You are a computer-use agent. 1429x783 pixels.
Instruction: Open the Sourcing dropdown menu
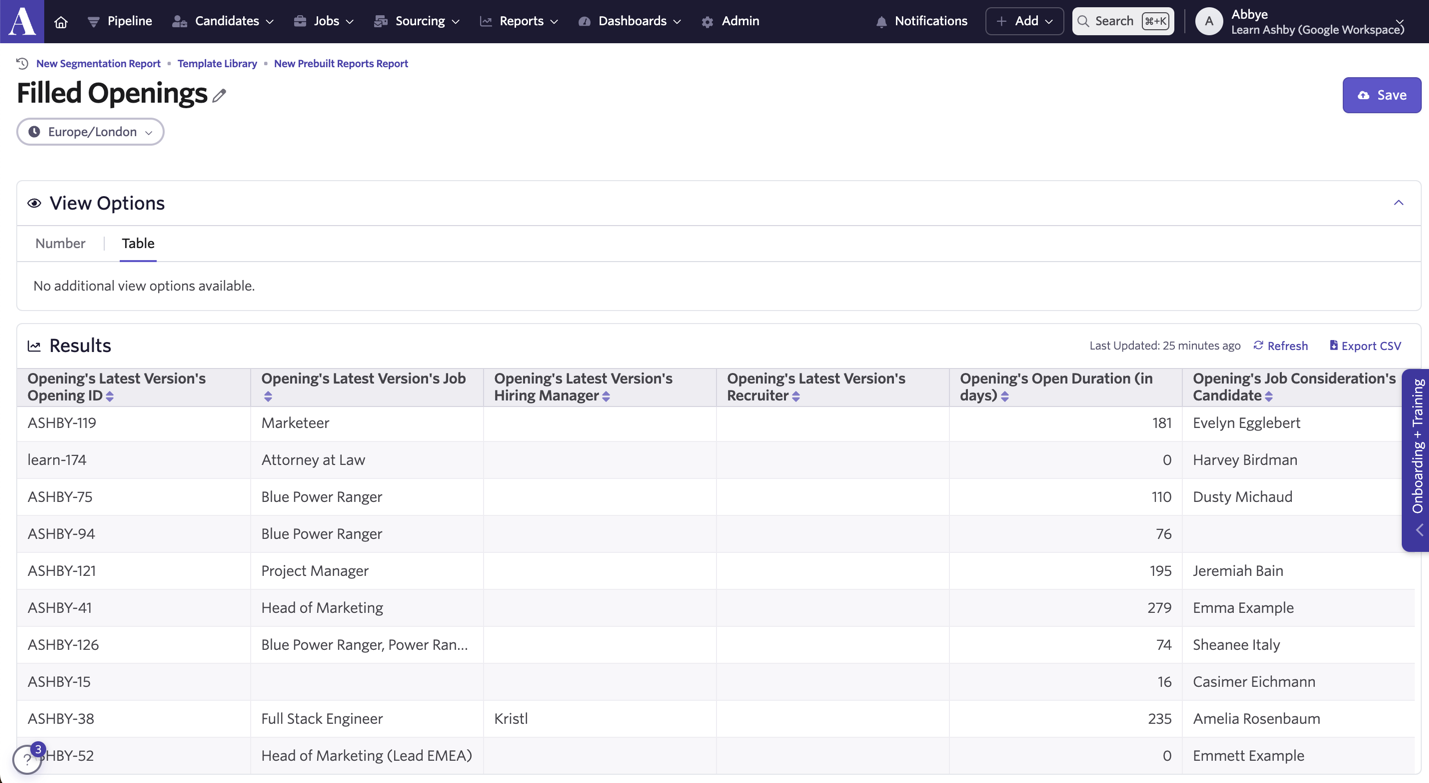click(x=417, y=21)
